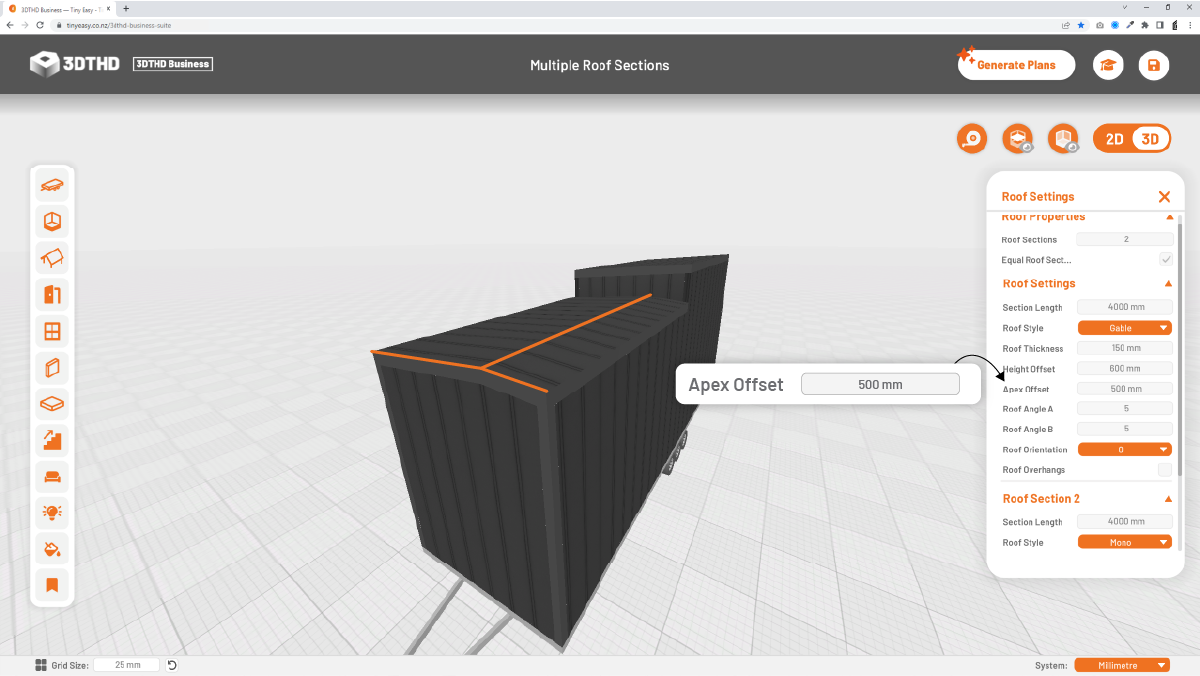This screenshot has height=676, width=1200.
Task: Click the Multiple Roof Sections title
Action: pos(599,65)
